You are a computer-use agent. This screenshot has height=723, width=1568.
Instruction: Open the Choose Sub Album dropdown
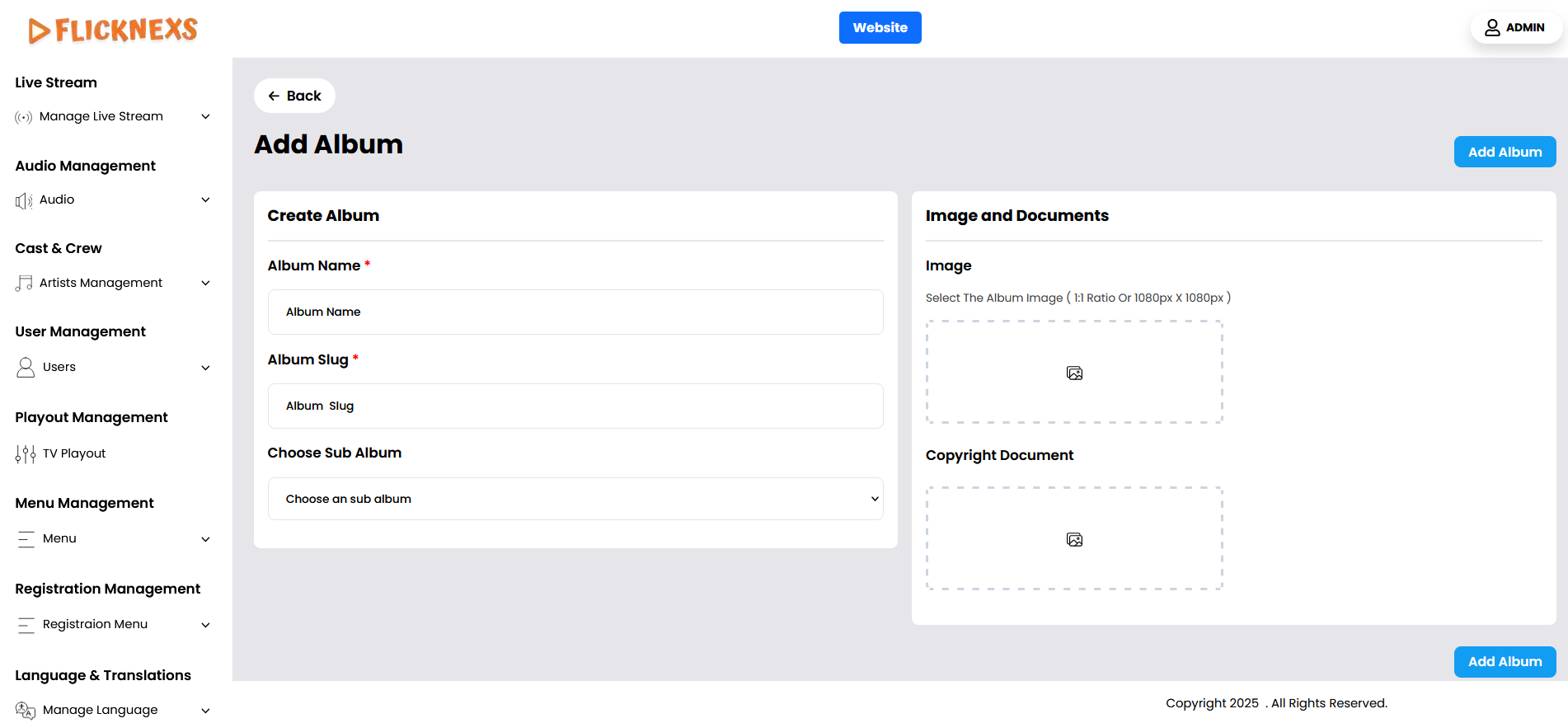[575, 500]
